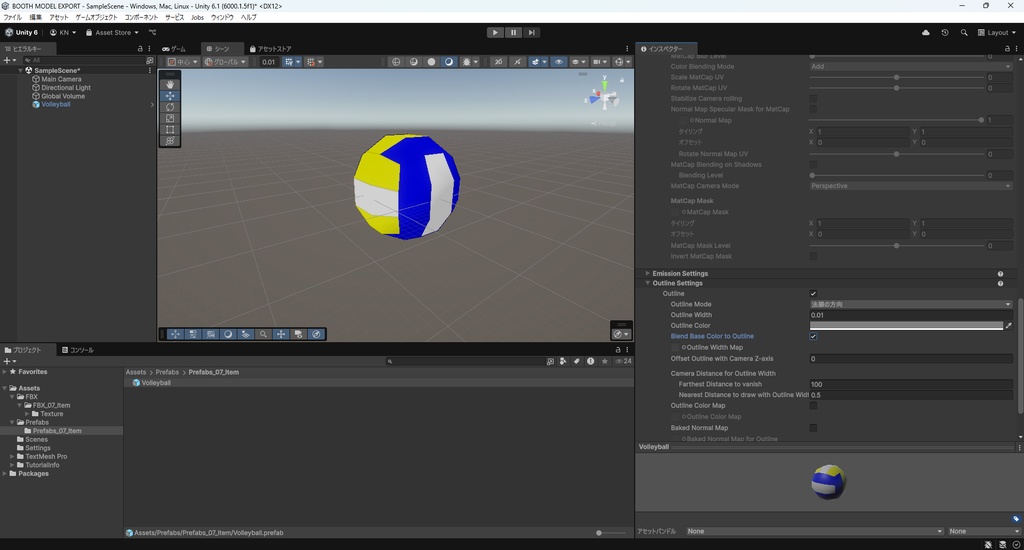The height and width of the screenshot is (550, 1024).
Task: Enable the Baked Normal Map checkbox
Action: (813, 428)
